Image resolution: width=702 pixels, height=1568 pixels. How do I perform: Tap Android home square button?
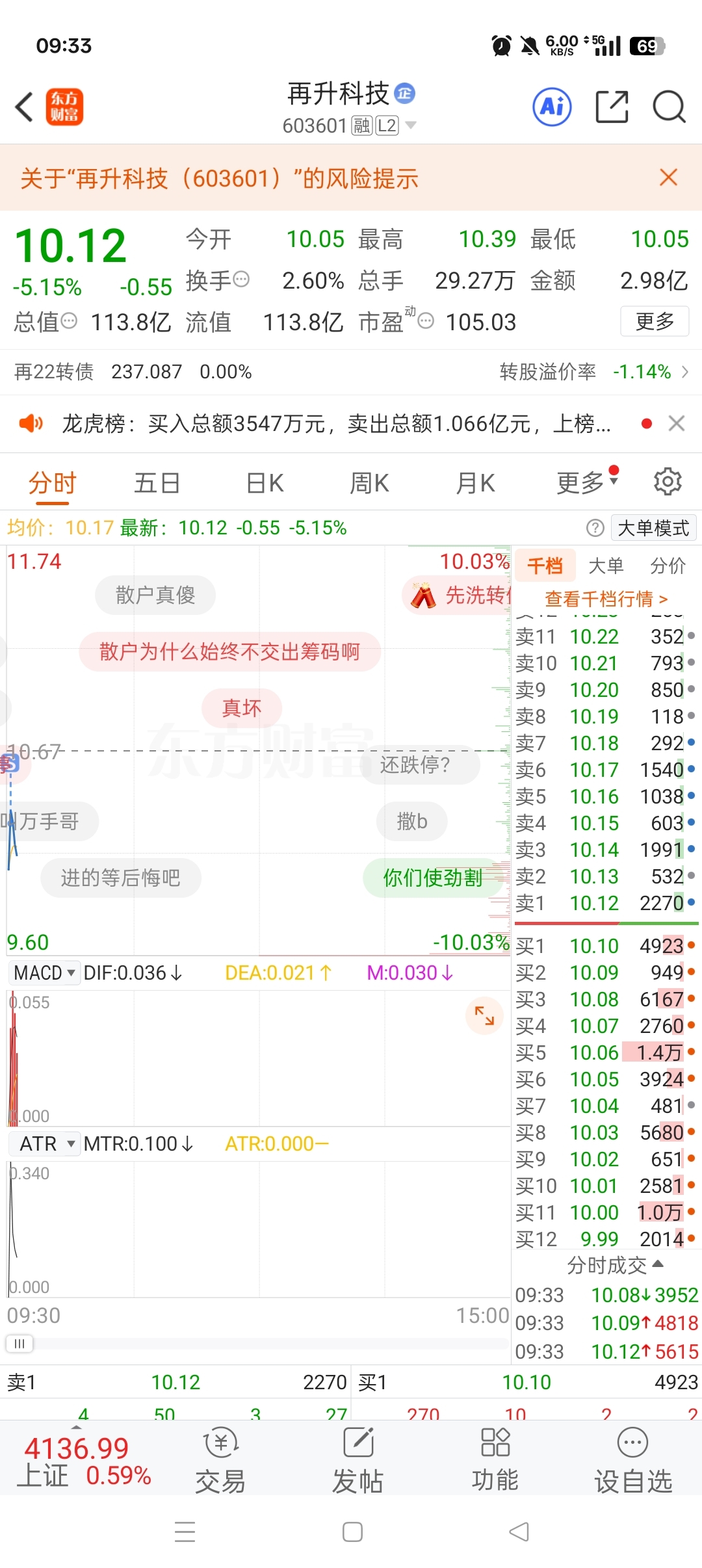click(x=352, y=1532)
